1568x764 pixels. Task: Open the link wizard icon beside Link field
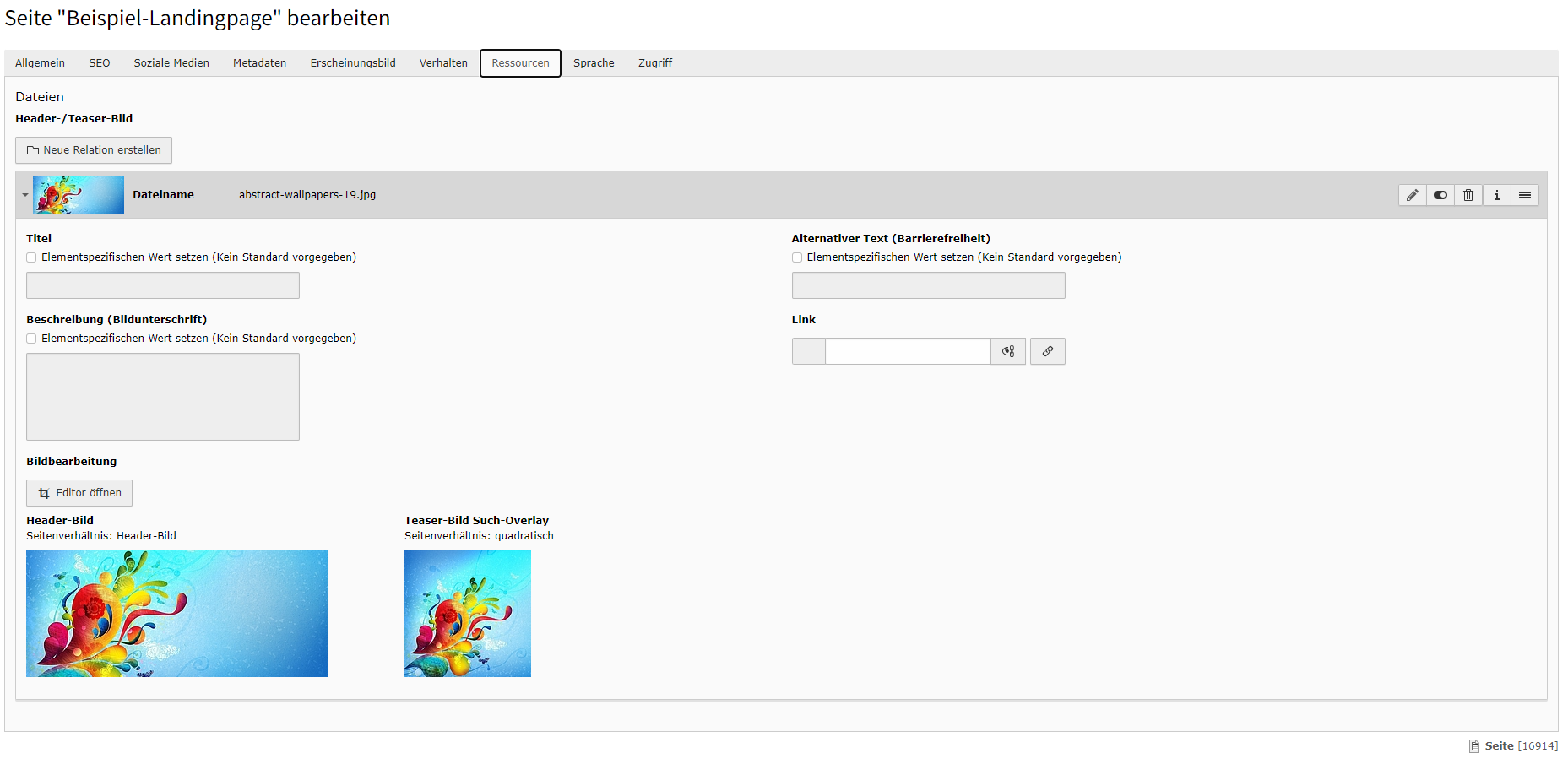(x=1008, y=351)
